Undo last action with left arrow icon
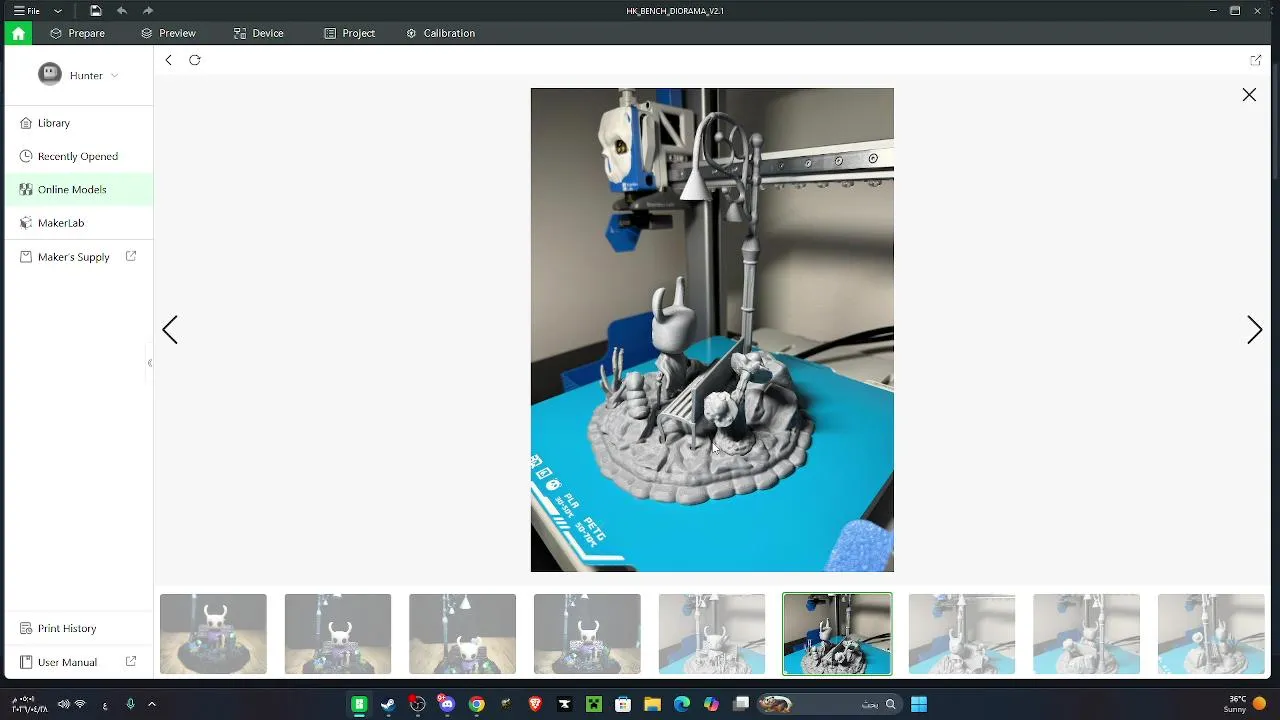 [x=122, y=11]
